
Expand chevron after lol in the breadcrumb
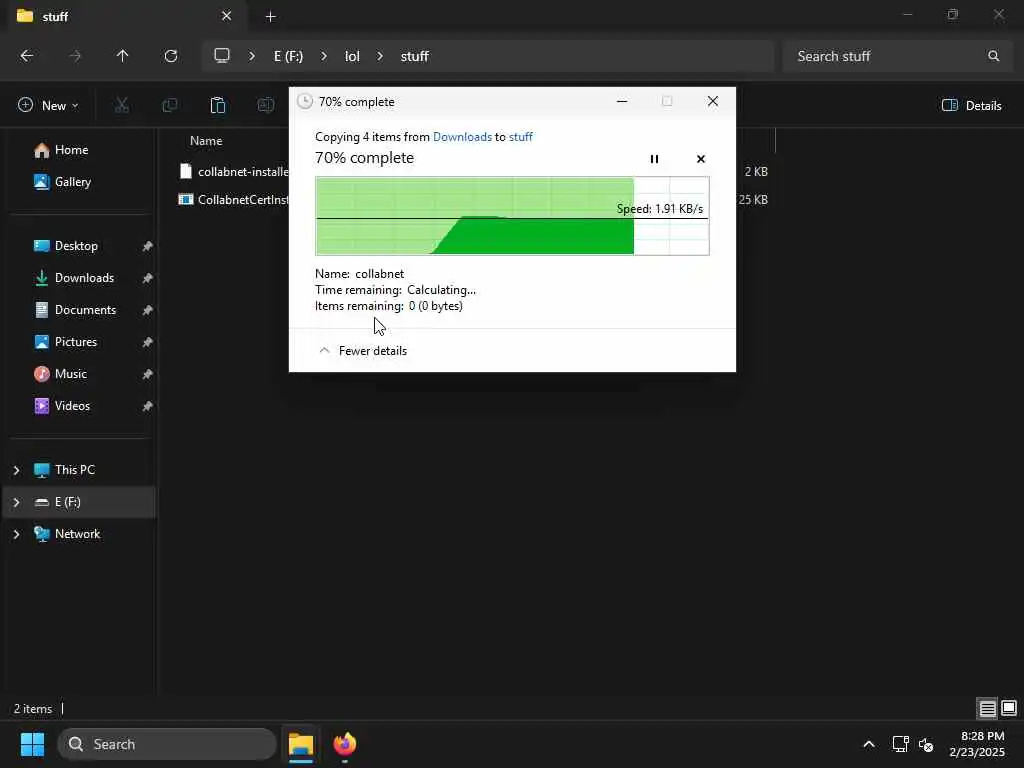(x=380, y=56)
